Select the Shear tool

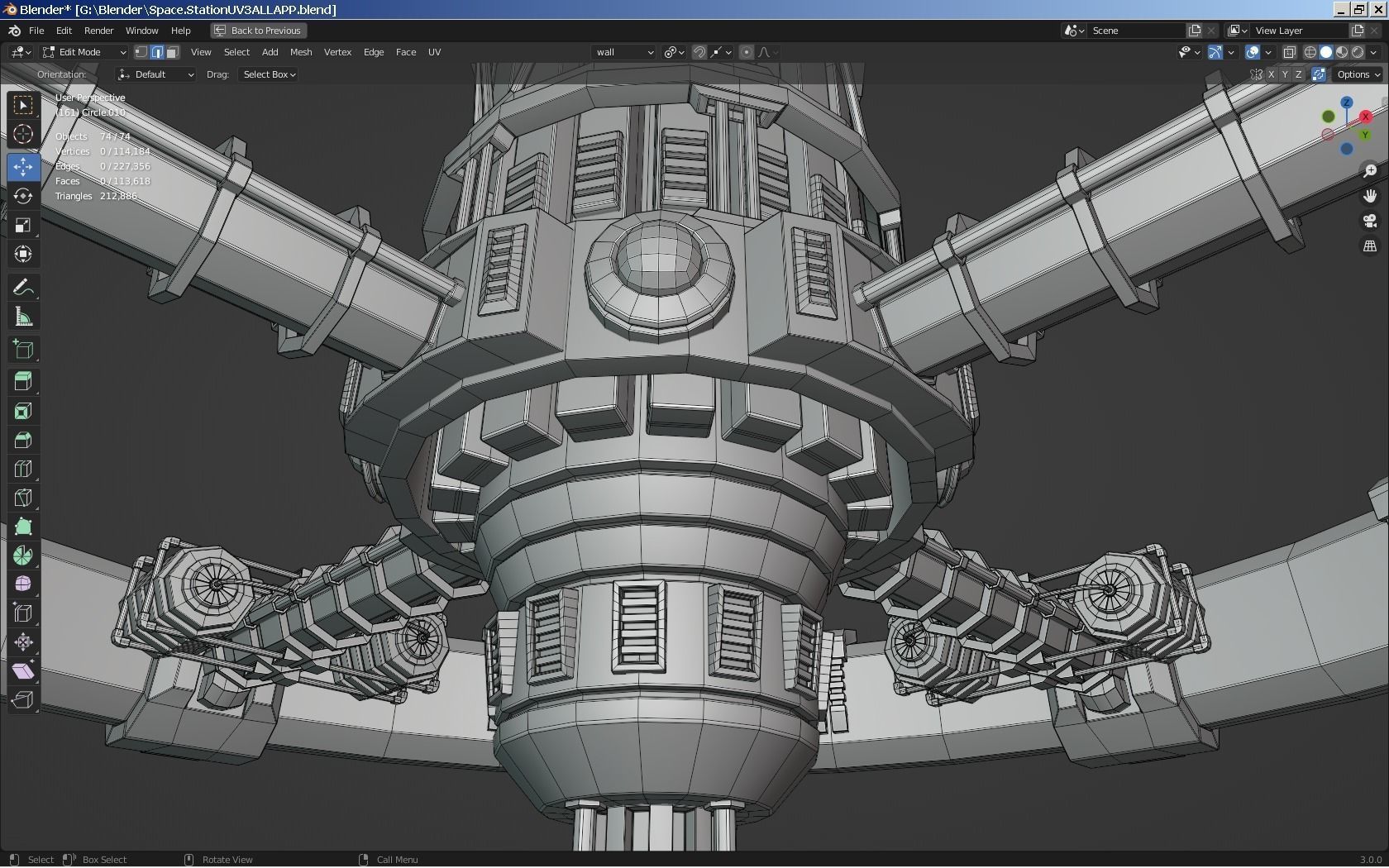click(23, 671)
